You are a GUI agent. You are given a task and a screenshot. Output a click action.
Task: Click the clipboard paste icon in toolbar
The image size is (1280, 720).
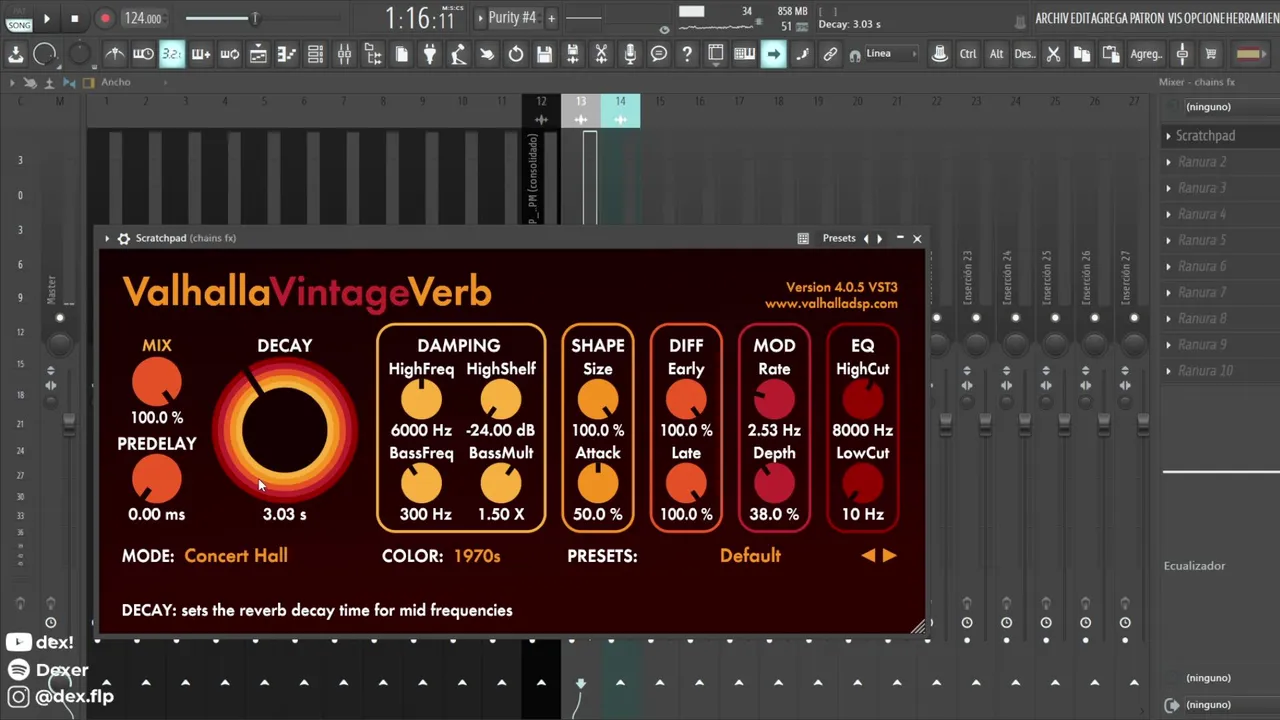1110,54
